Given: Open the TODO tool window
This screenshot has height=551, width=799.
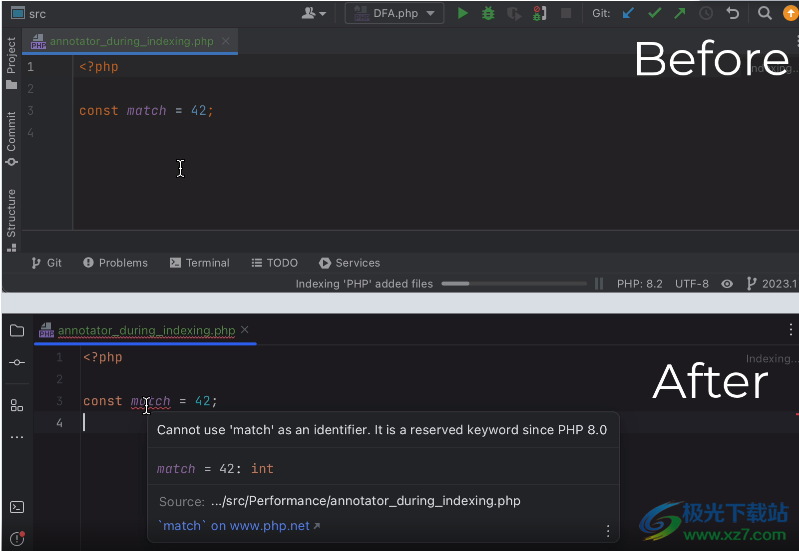Looking at the screenshot, I should click(x=275, y=263).
